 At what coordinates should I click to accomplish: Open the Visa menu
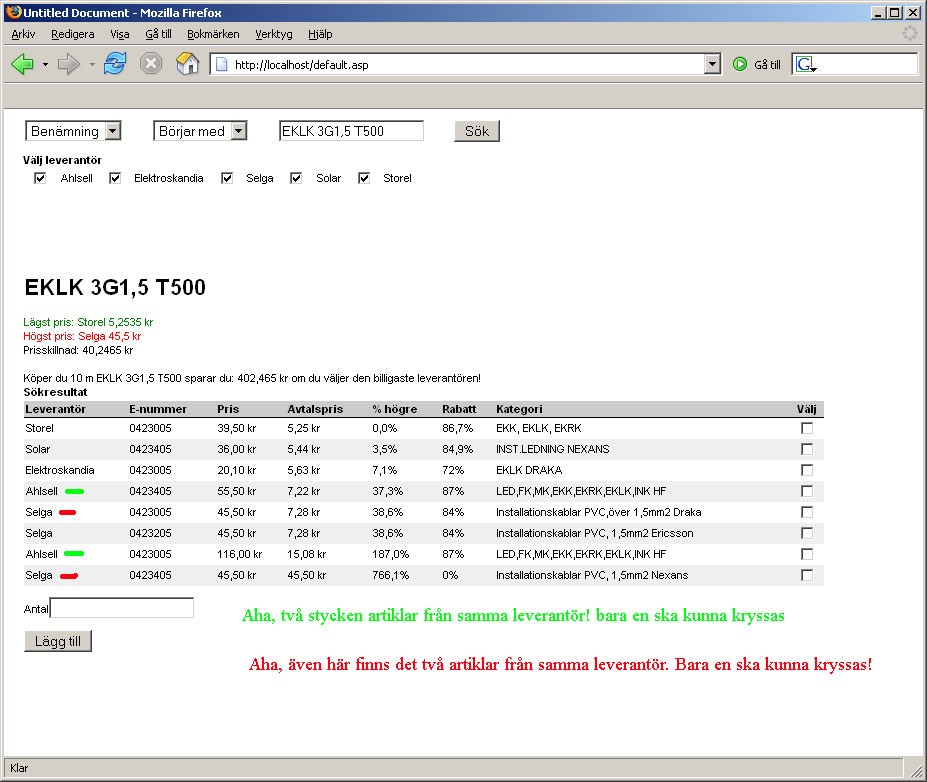pyautogui.click(x=120, y=34)
